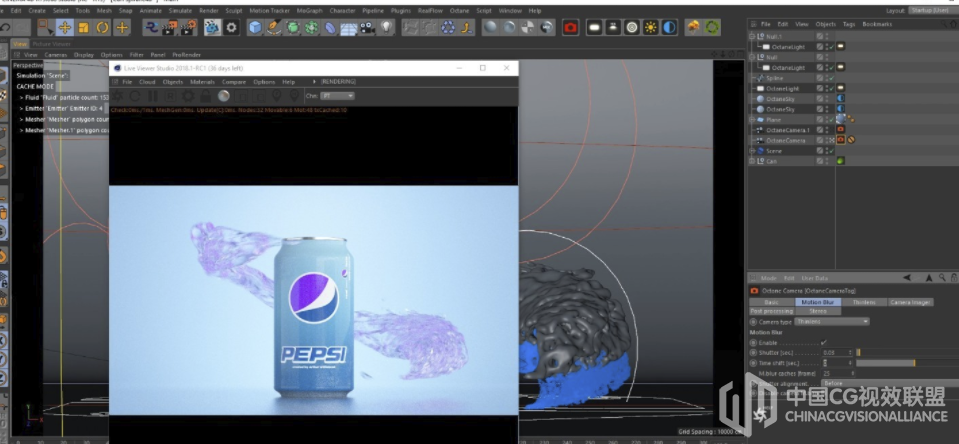The height and width of the screenshot is (444, 959).
Task: Adjust the Time shift slider
Action: tap(907, 363)
